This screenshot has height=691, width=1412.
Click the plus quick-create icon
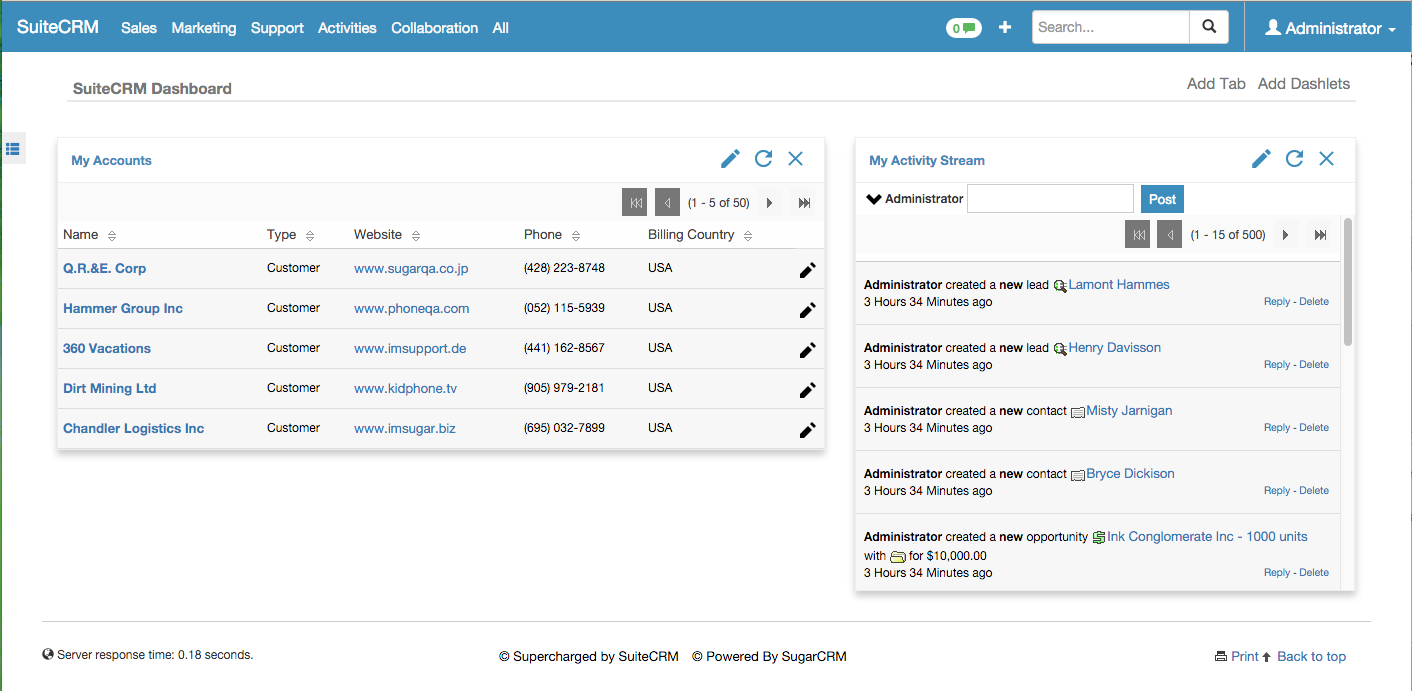[x=1005, y=27]
